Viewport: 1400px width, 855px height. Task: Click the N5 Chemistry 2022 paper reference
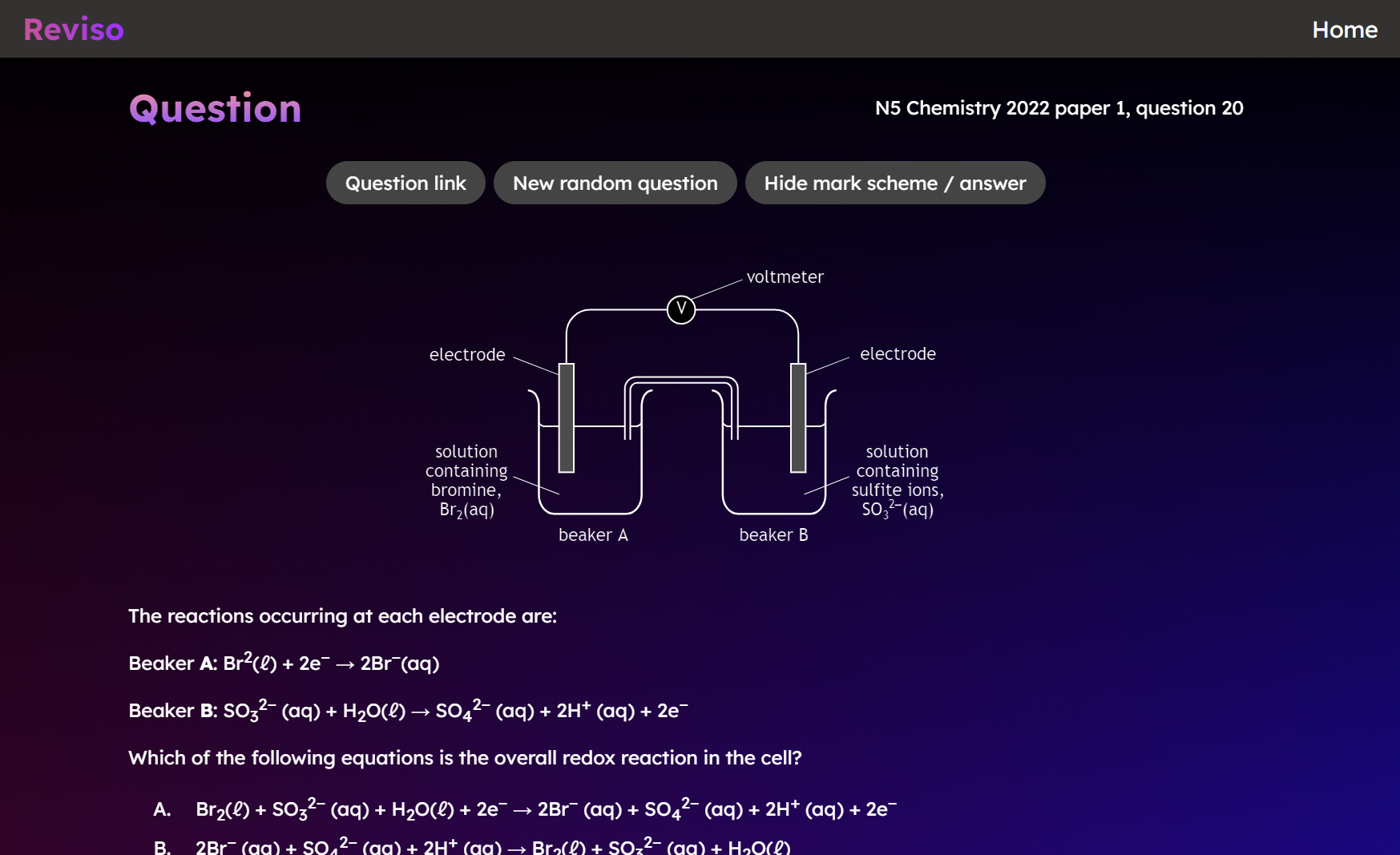pyautogui.click(x=1058, y=108)
